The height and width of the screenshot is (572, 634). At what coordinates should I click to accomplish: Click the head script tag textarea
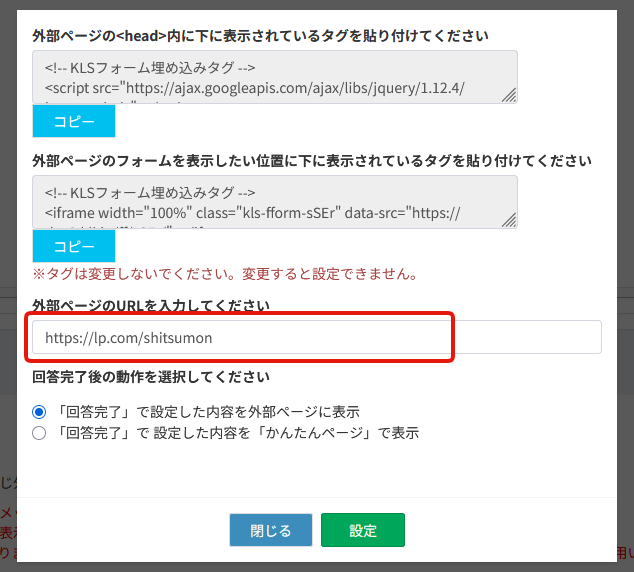275,77
